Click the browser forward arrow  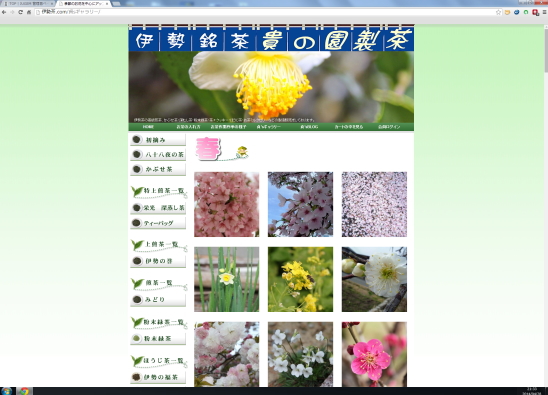point(12,12)
